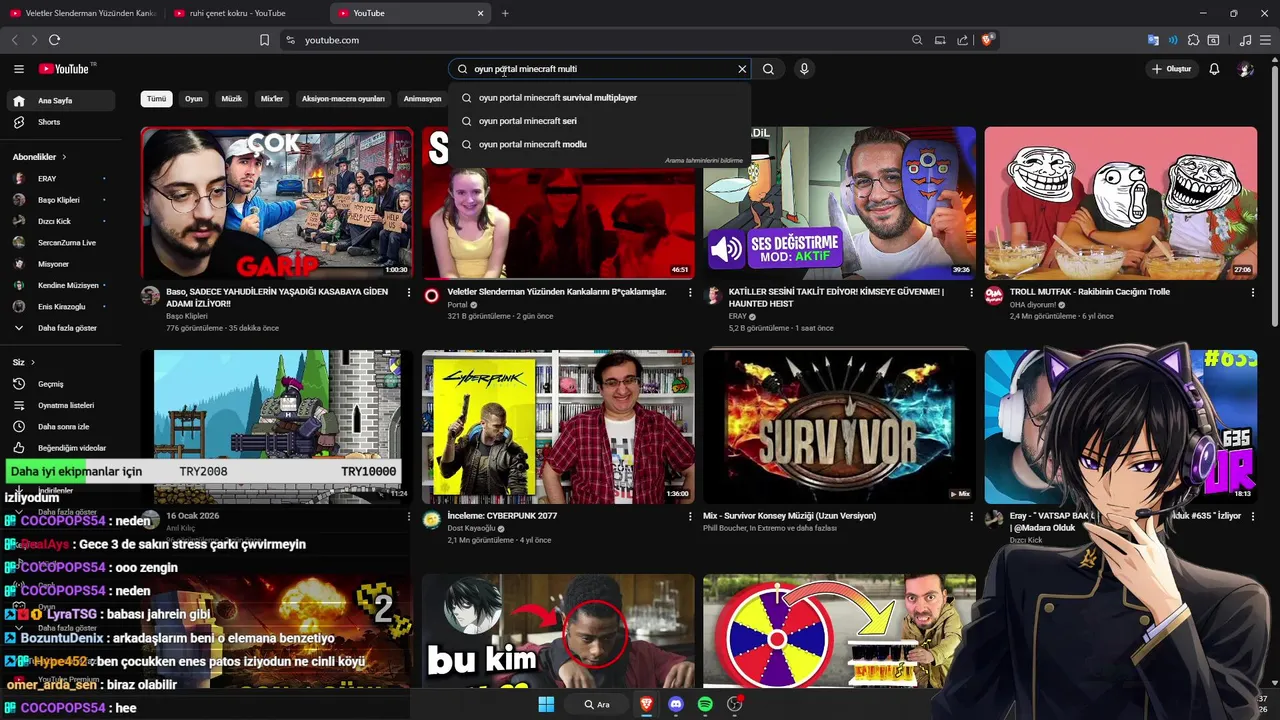Image resolution: width=1280 pixels, height=720 pixels.
Task: Click the YouTube logo
Action: coord(65,69)
